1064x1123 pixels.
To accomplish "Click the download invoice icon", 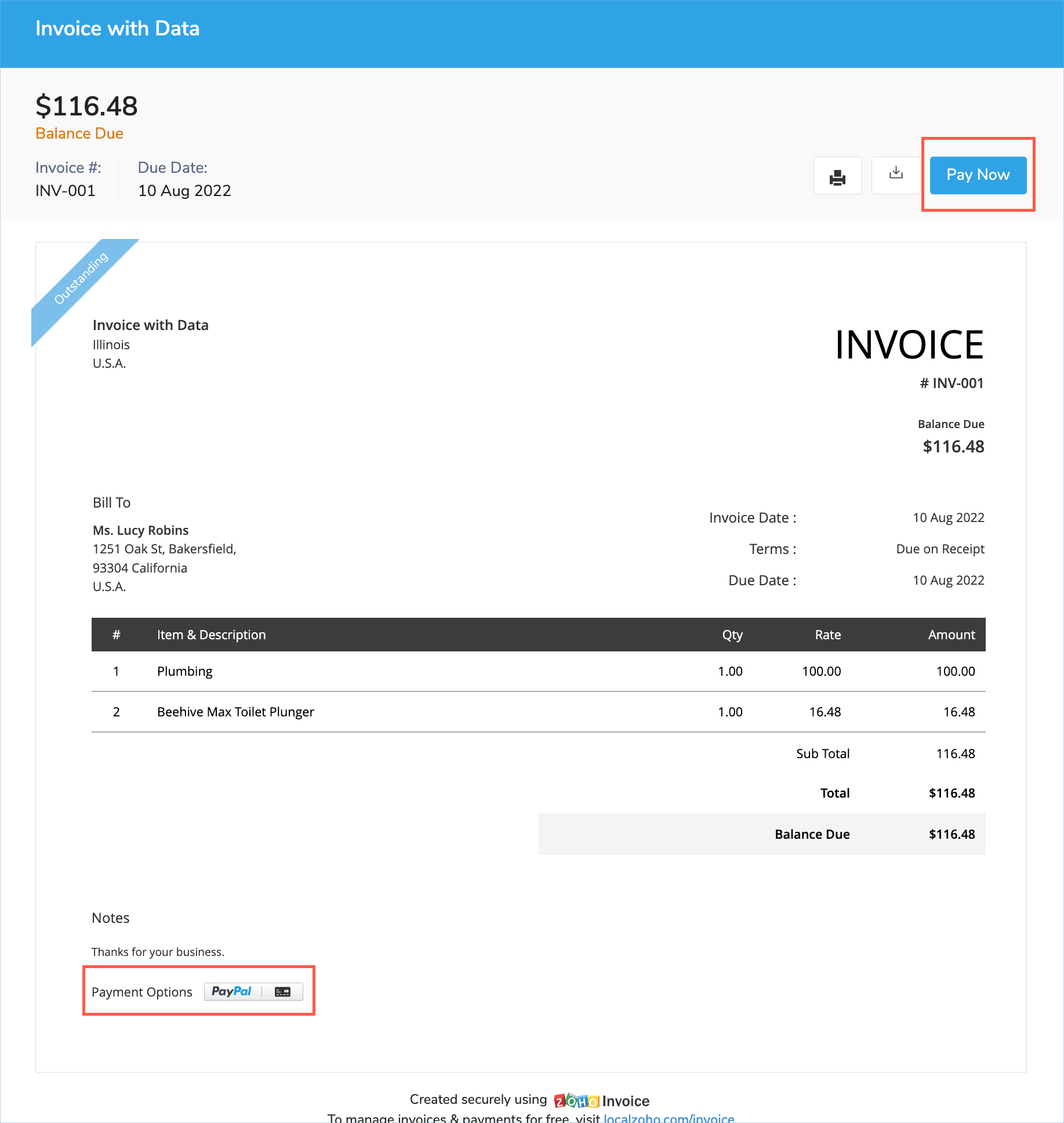I will point(896,174).
